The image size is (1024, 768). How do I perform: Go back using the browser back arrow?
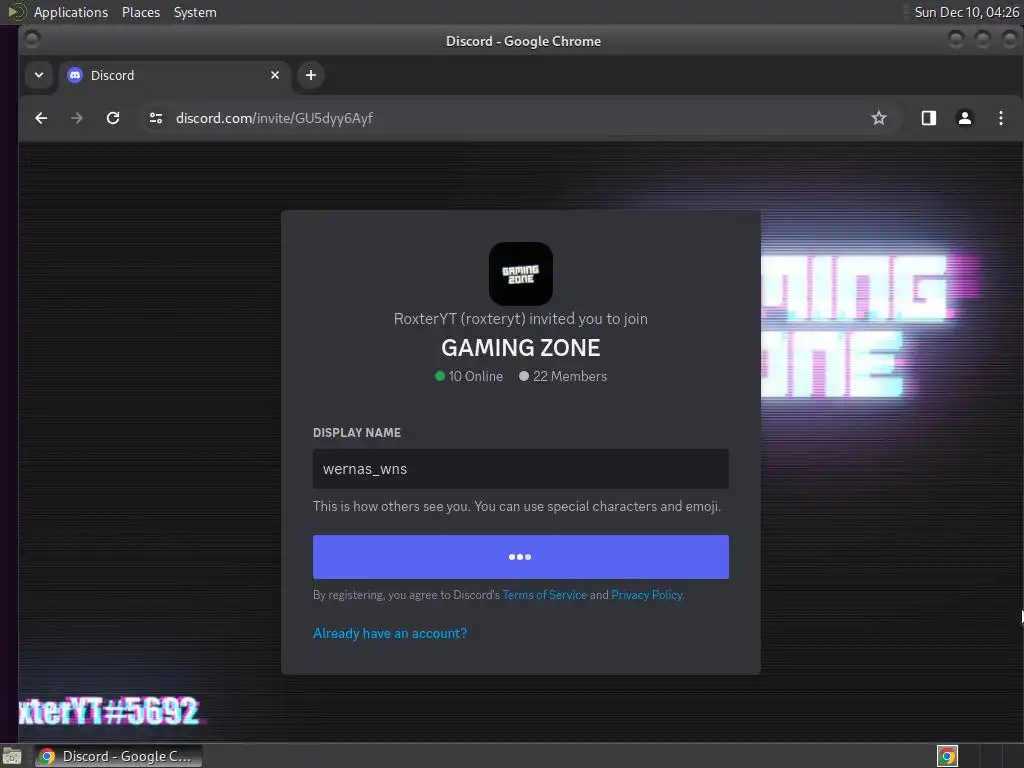pyautogui.click(x=41, y=118)
